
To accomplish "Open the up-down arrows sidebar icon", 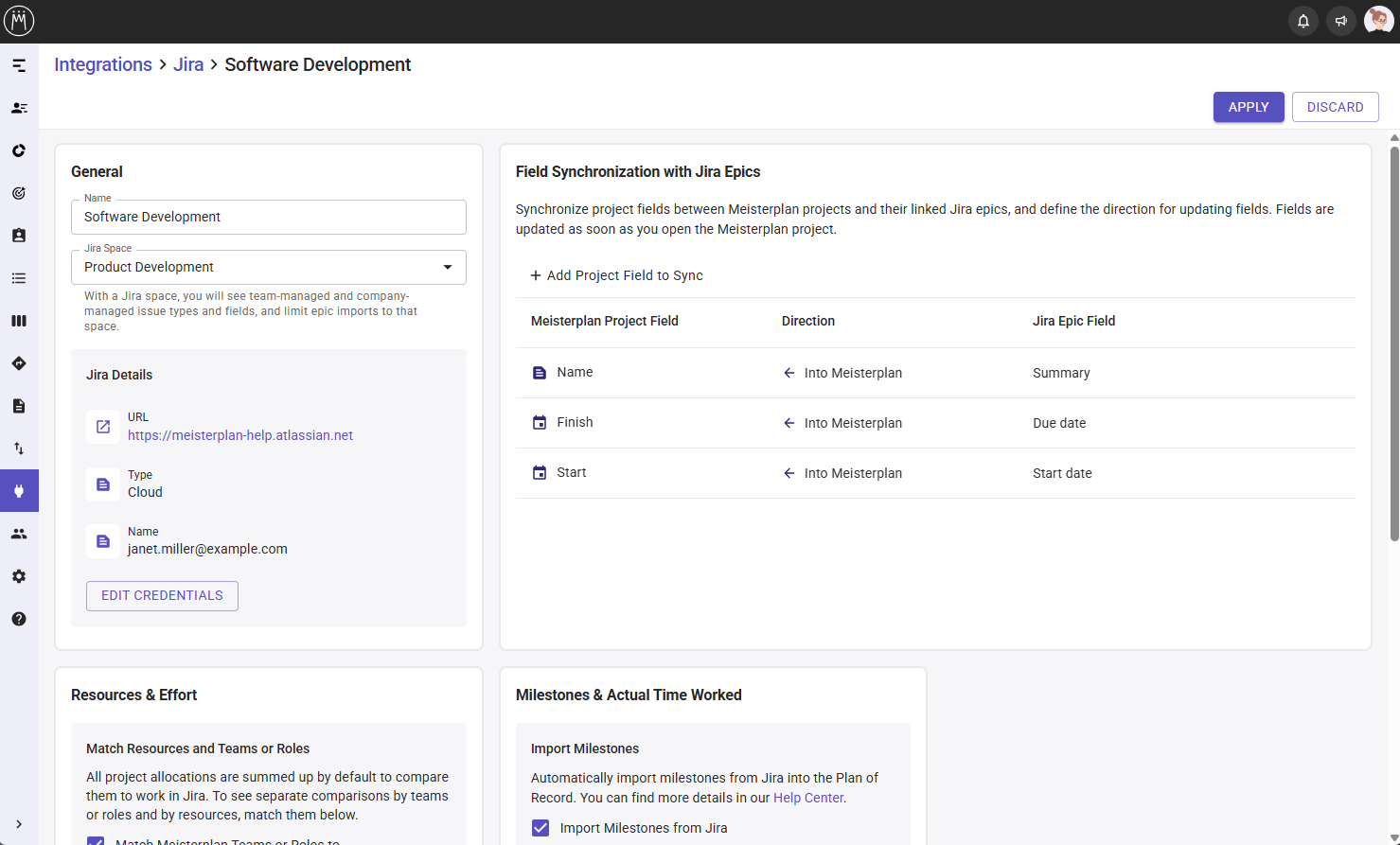I will 19,449.
